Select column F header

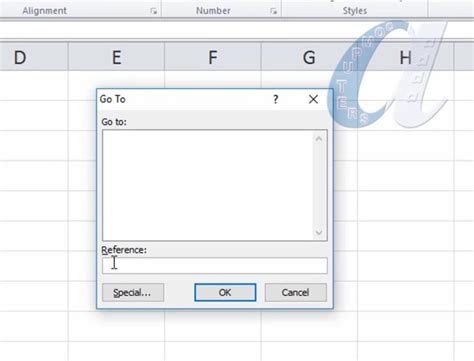(213, 57)
